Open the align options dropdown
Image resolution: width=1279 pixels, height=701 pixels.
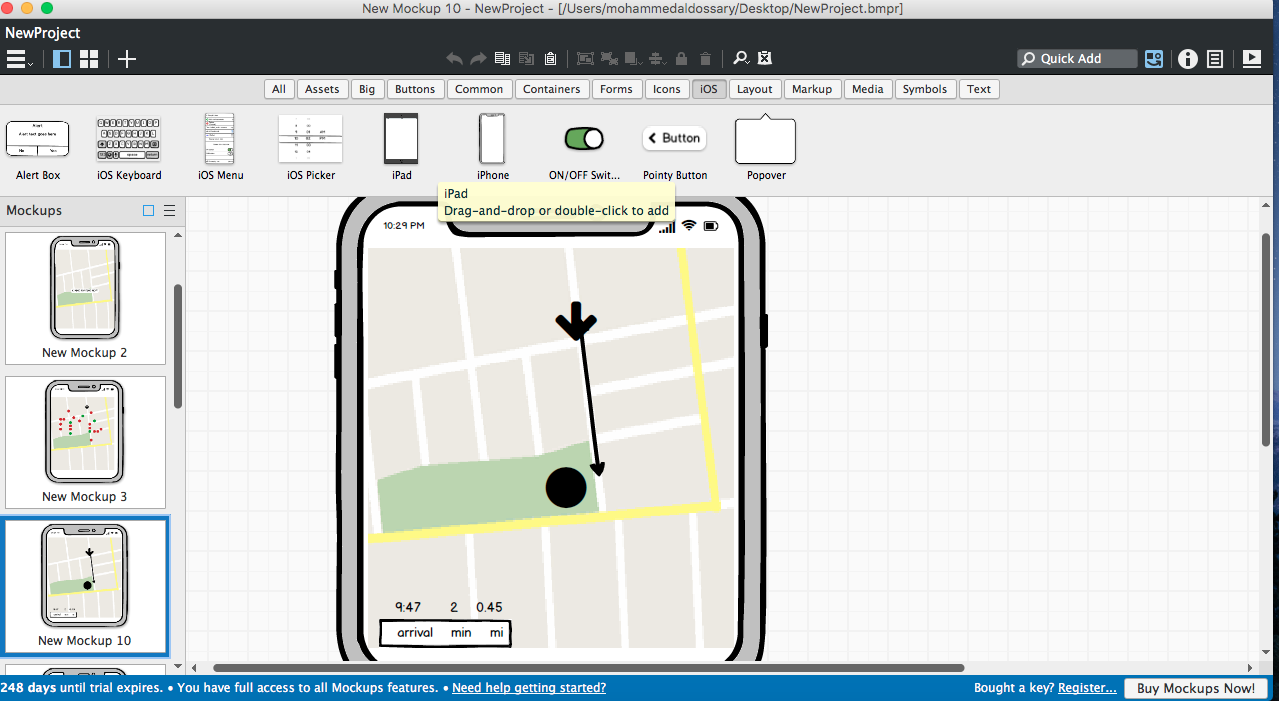(x=657, y=59)
